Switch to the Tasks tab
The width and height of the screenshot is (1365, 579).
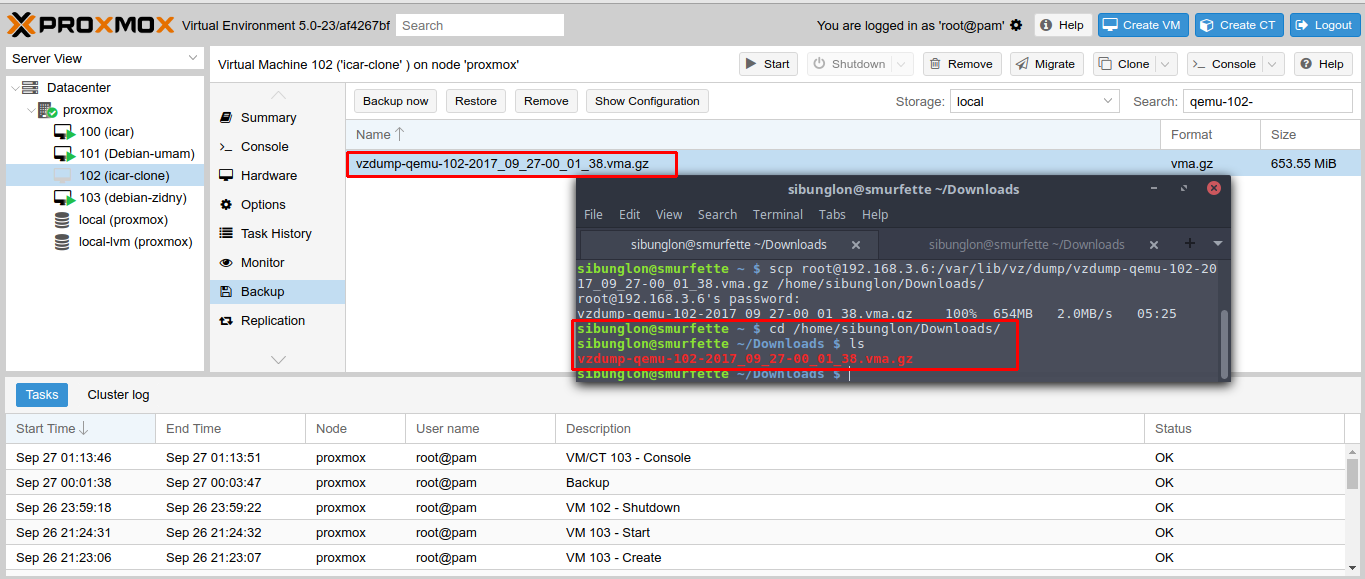(42, 395)
